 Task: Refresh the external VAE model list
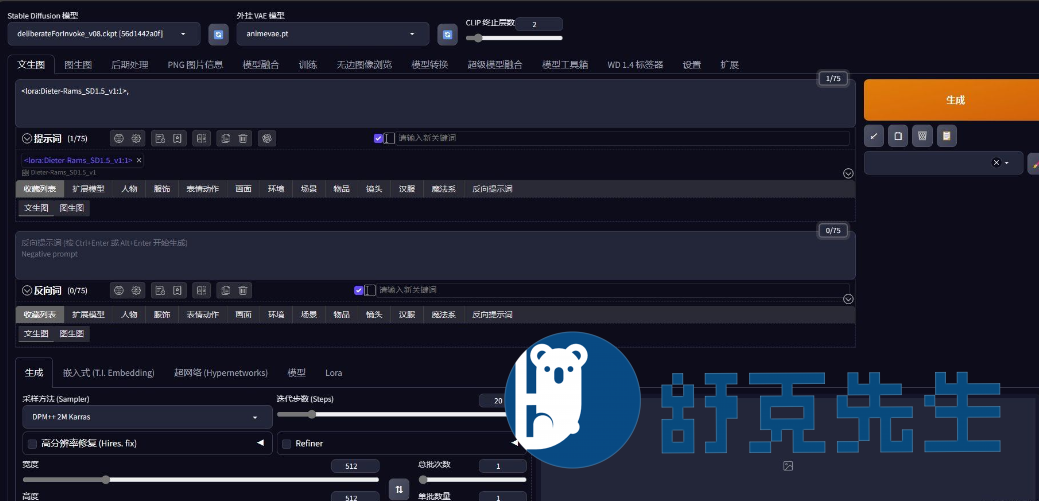tap(448, 34)
